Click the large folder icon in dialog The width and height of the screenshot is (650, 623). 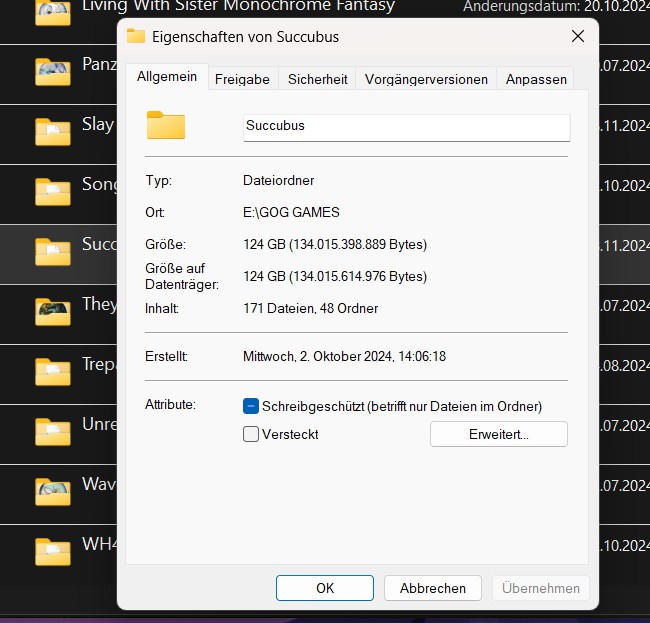pyautogui.click(x=166, y=125)
